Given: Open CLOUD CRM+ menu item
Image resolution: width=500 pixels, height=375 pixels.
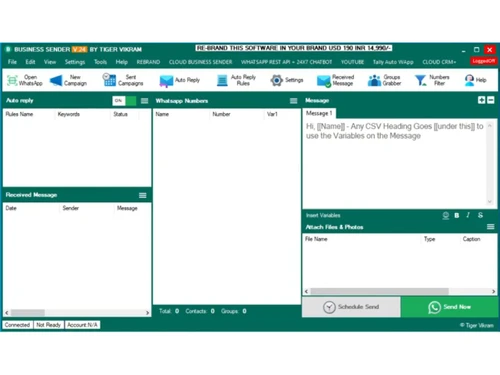Looking at the screenshot, I should [439, 62].
